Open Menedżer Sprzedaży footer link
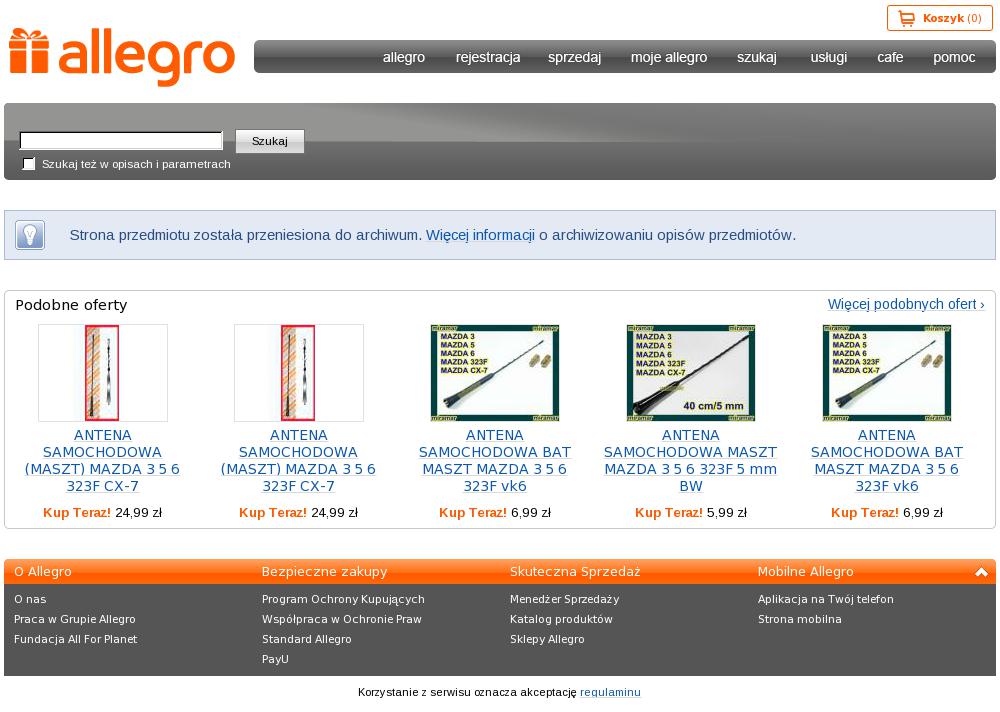The height and width of the screenshot is (712, 1000). (x=564, y=599)
